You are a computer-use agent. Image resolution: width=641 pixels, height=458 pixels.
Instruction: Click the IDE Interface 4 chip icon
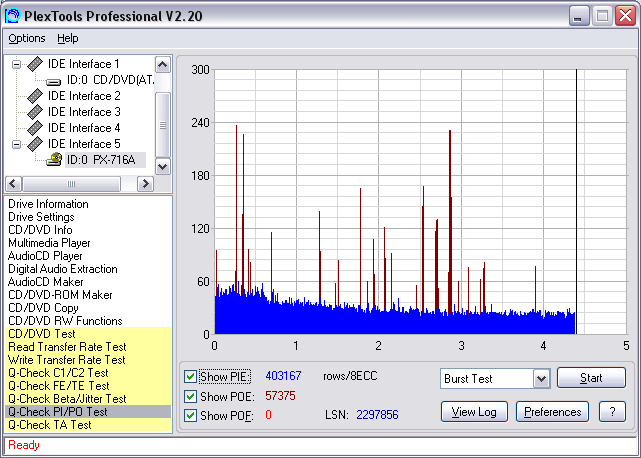pyautogui.click(x=35, y=128)
